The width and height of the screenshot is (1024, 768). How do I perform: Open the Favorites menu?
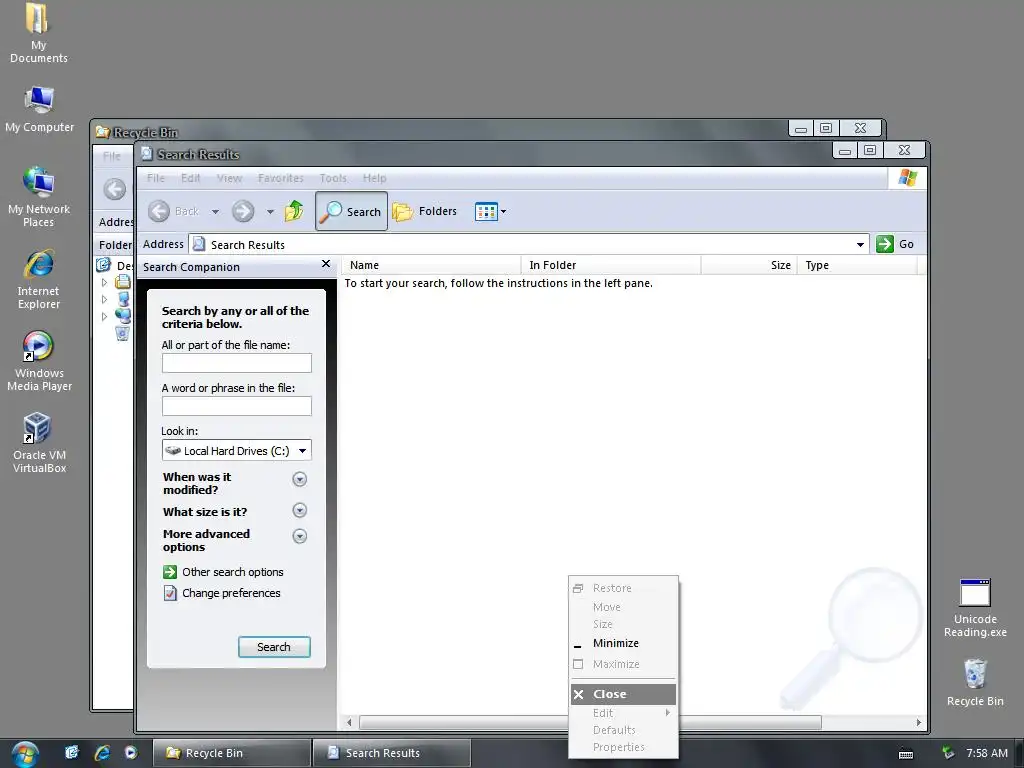[x=281, y=178]
